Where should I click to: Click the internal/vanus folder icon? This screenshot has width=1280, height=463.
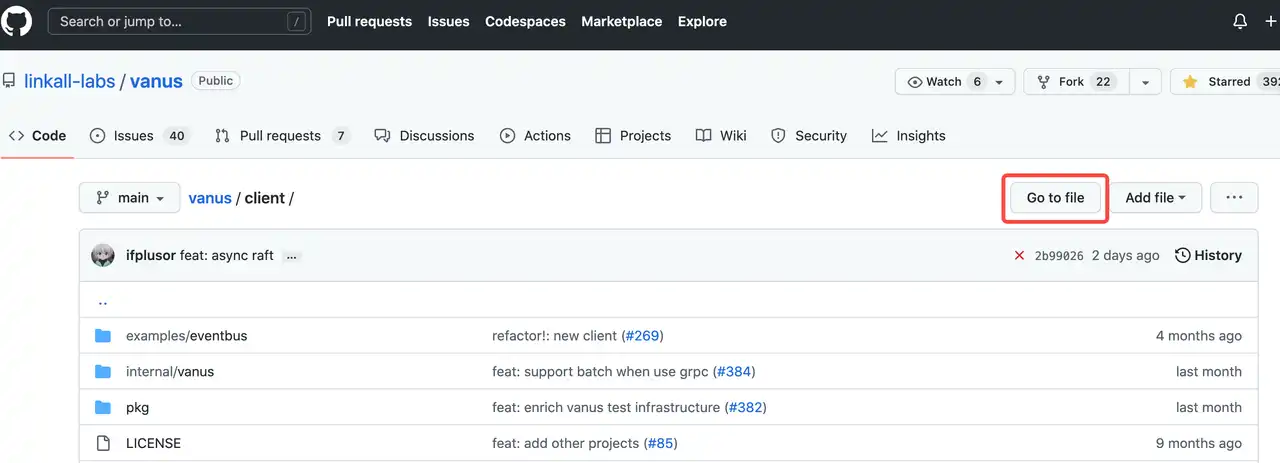coord(102,372)
